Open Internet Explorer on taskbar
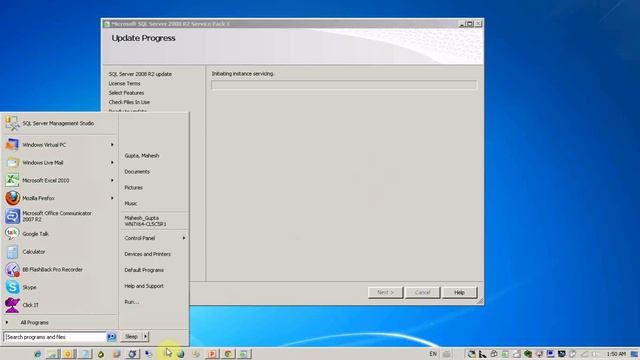640x360 pixels. [38, 354]
